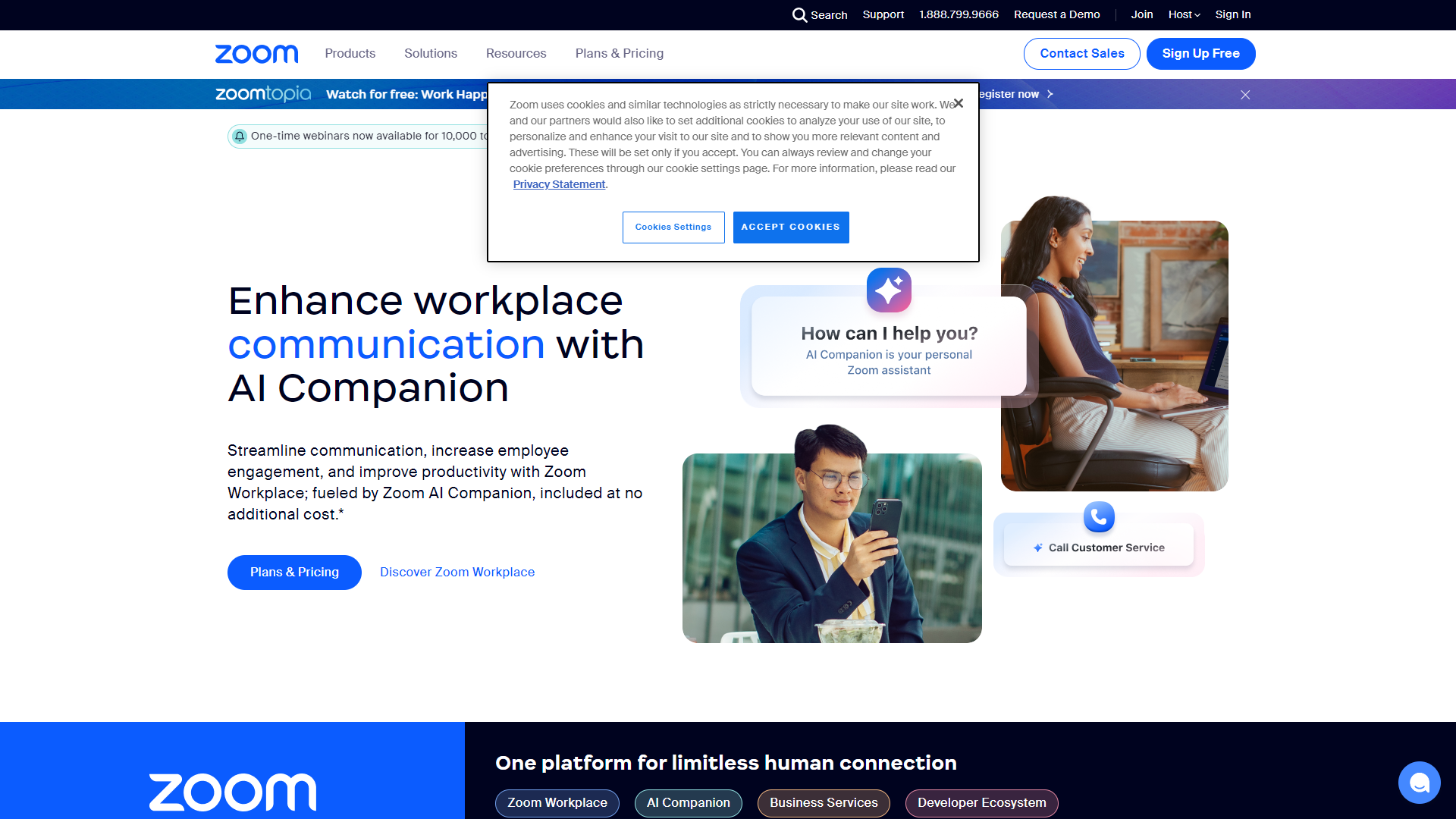Click the AI Companion star icon
The height and width of the screenshot is (819, 1456).
(888, 290)
